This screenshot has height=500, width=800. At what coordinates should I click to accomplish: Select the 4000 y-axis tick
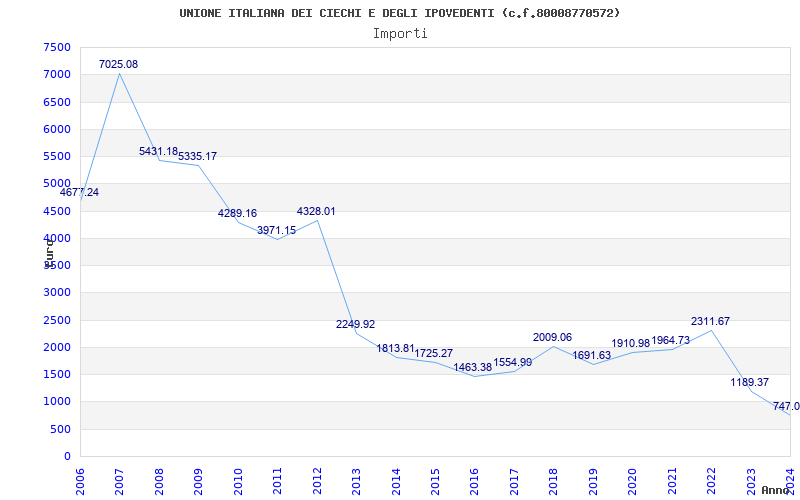57,238
